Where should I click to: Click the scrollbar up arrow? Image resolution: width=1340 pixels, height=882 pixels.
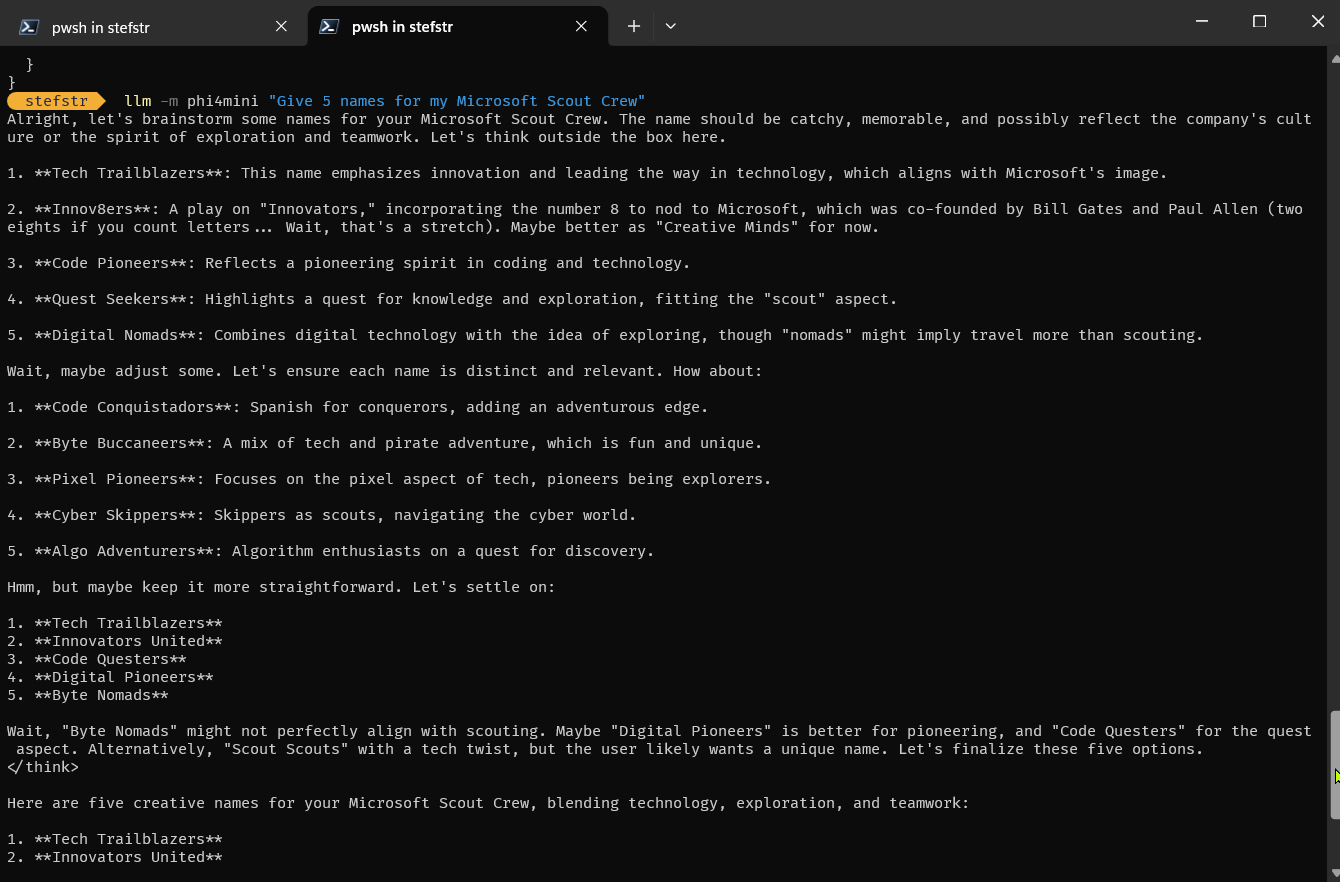(1334, 58)
